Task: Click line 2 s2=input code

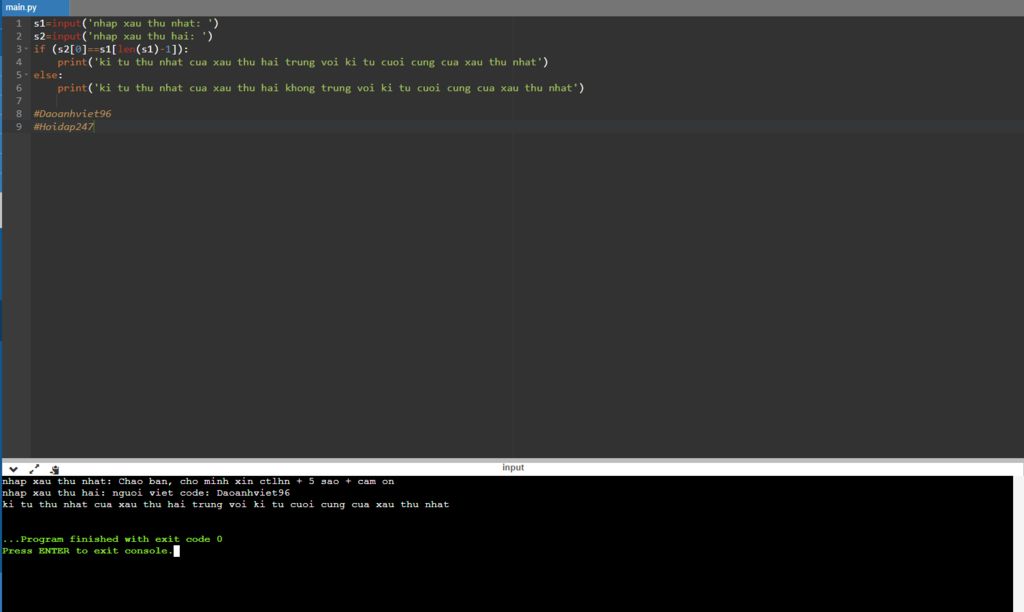Action: (x=123, y=37)
